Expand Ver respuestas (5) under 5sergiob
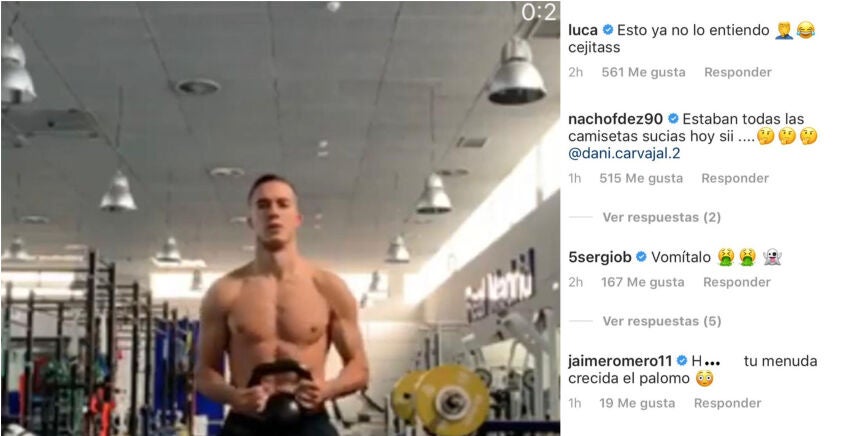Viewport: 864px width, 436px height. (x=662, y=321)
